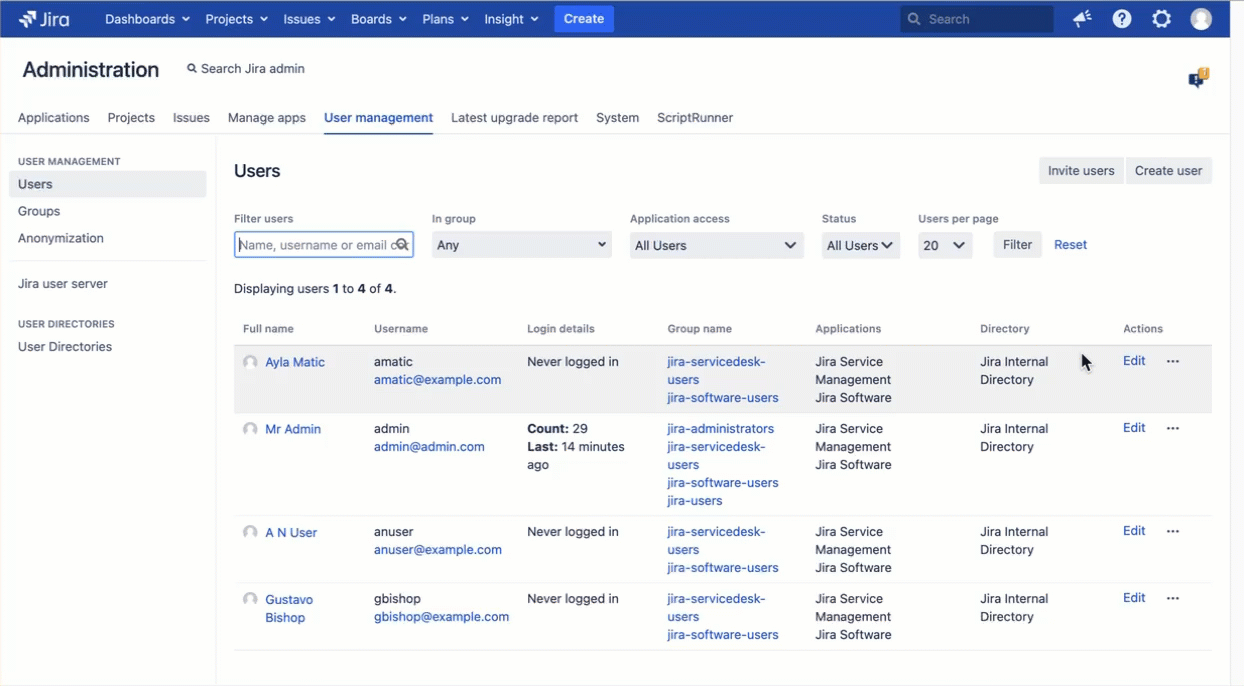Viewport: 1244px width, 686px height.
Task: Open the Status dropdown
Action: point(860,245)
